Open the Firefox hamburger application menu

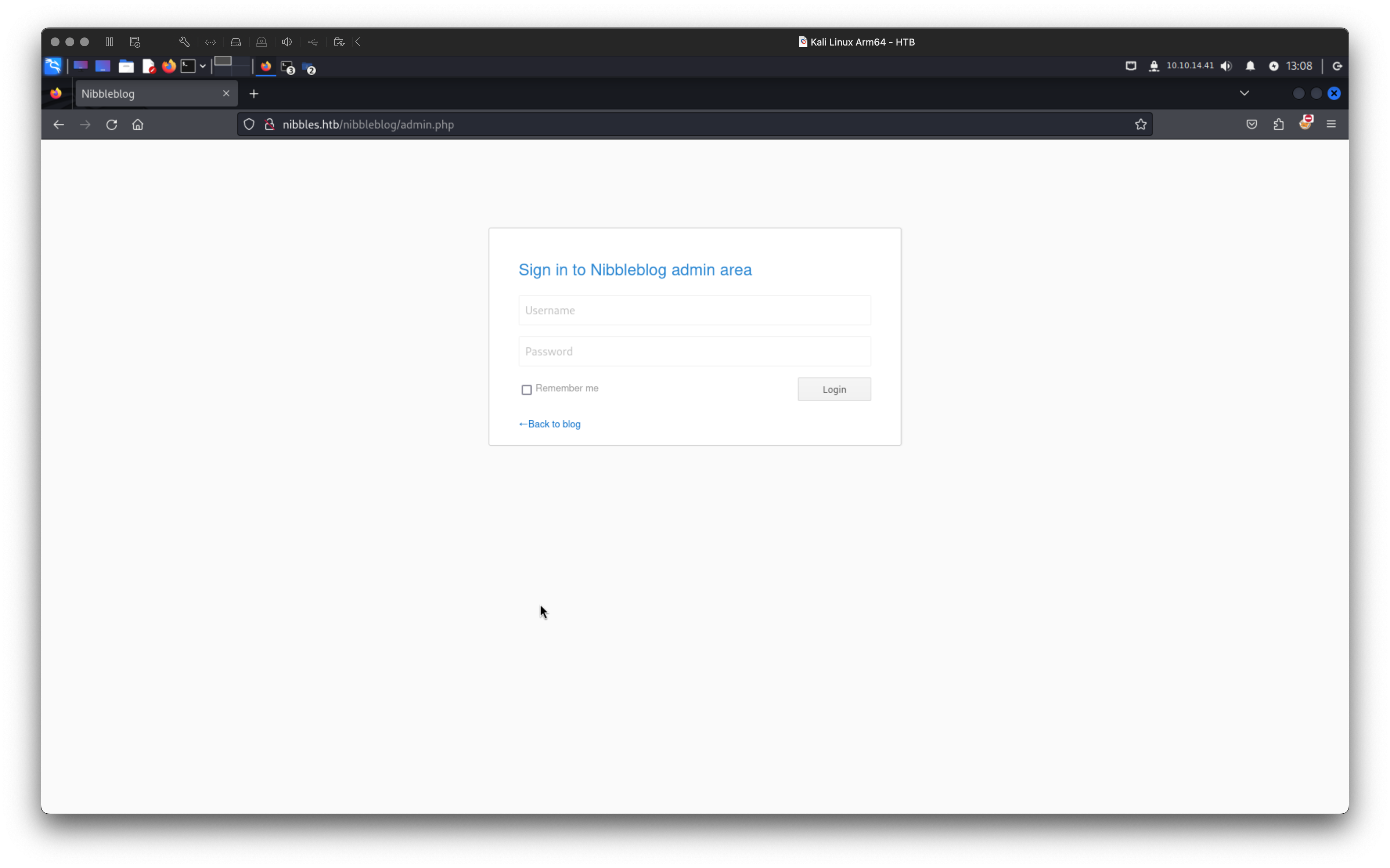1331,124
